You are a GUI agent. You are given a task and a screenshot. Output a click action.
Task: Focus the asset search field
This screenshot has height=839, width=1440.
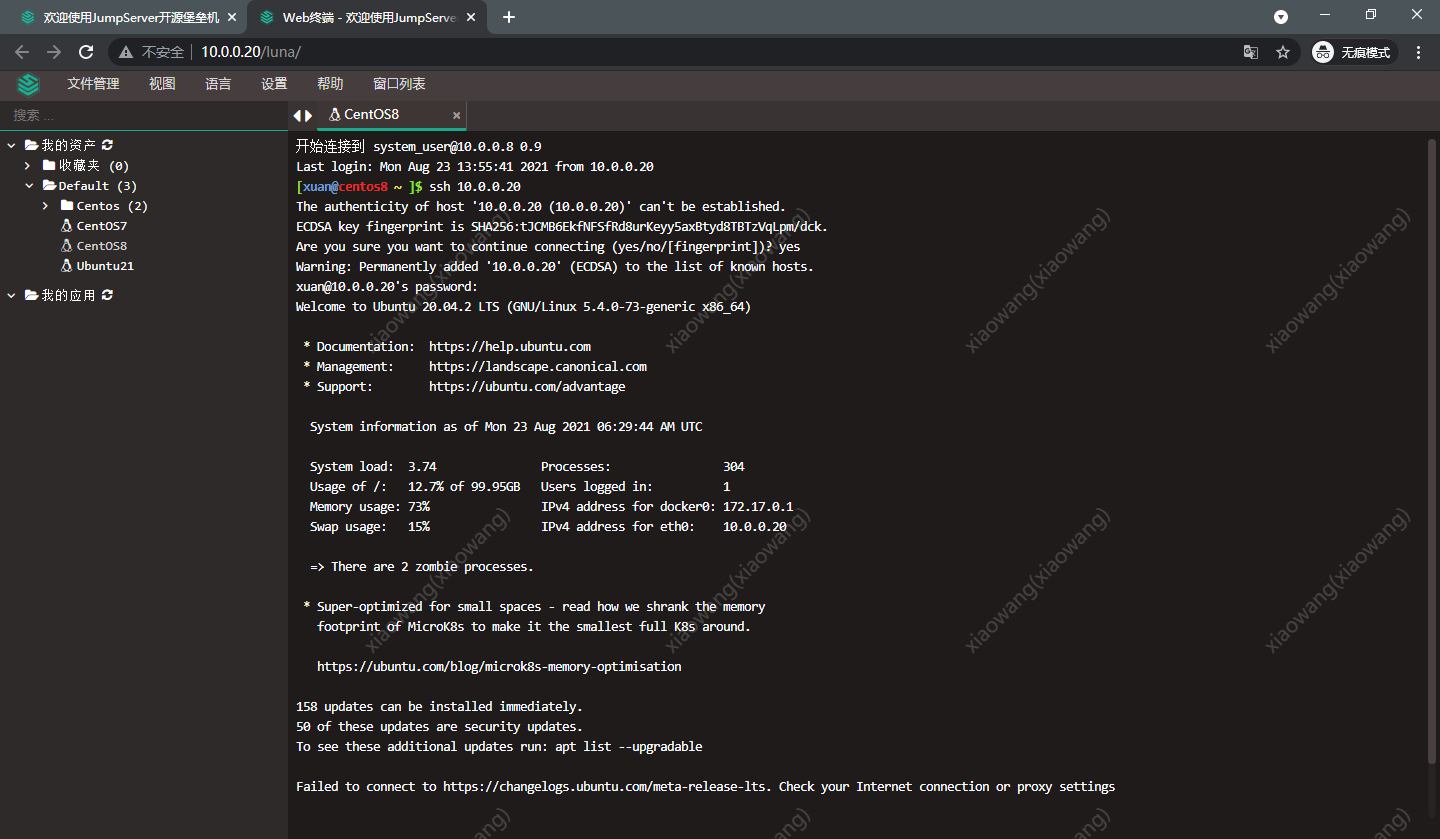pyautogui.click(x=144, y=115)
